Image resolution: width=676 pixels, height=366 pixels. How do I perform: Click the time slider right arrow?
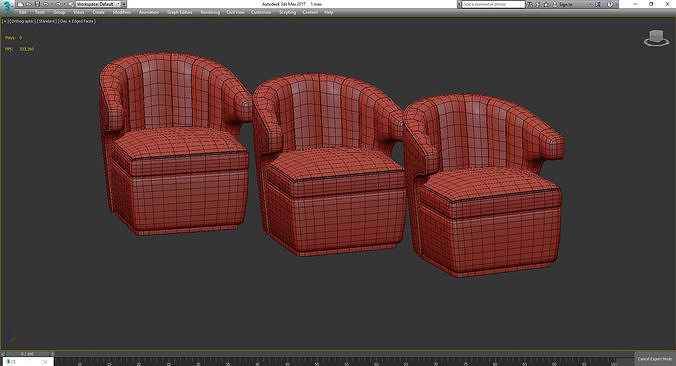coord(52,354)
